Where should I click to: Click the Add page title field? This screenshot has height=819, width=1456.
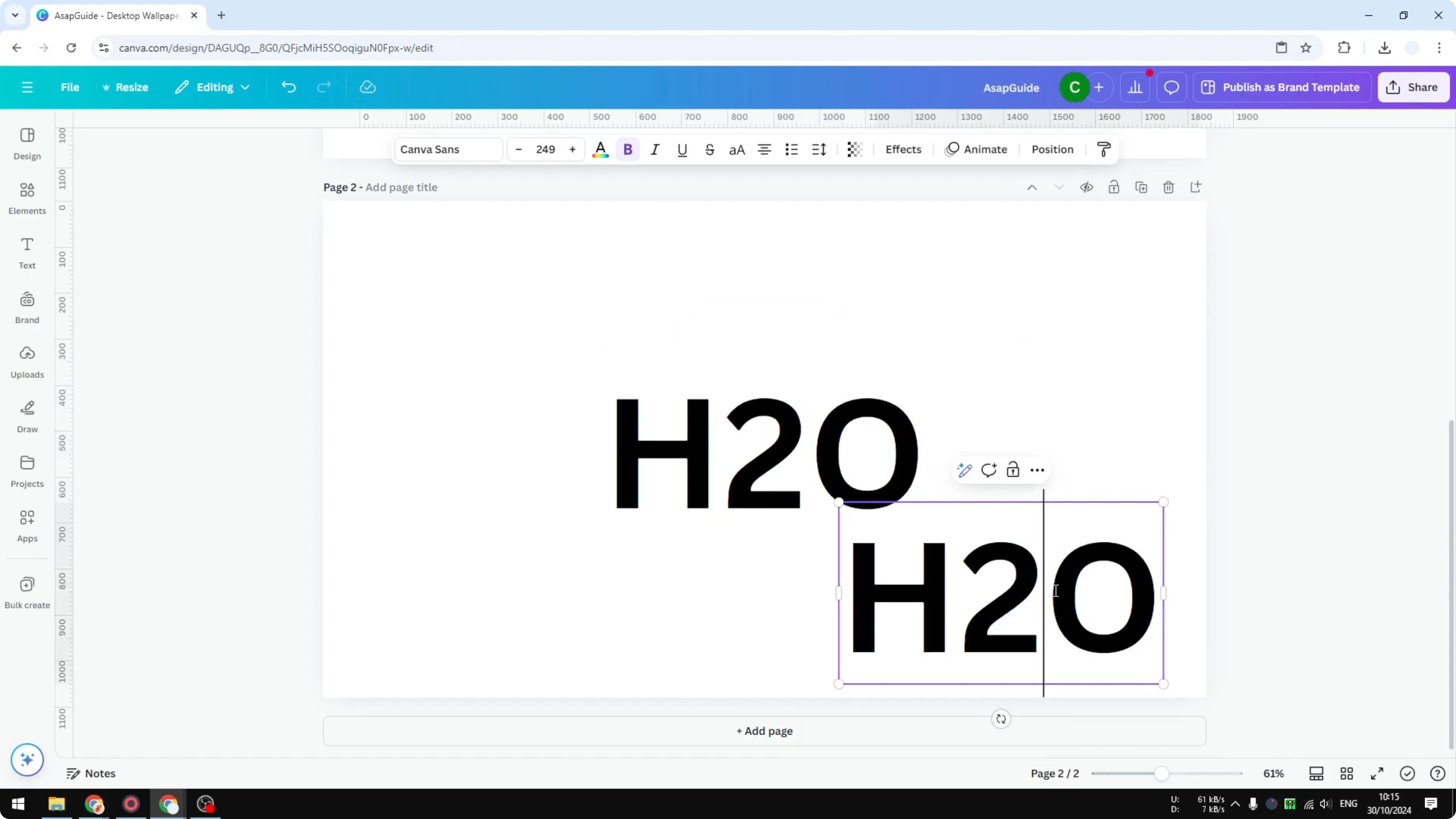tap(401, 187)
